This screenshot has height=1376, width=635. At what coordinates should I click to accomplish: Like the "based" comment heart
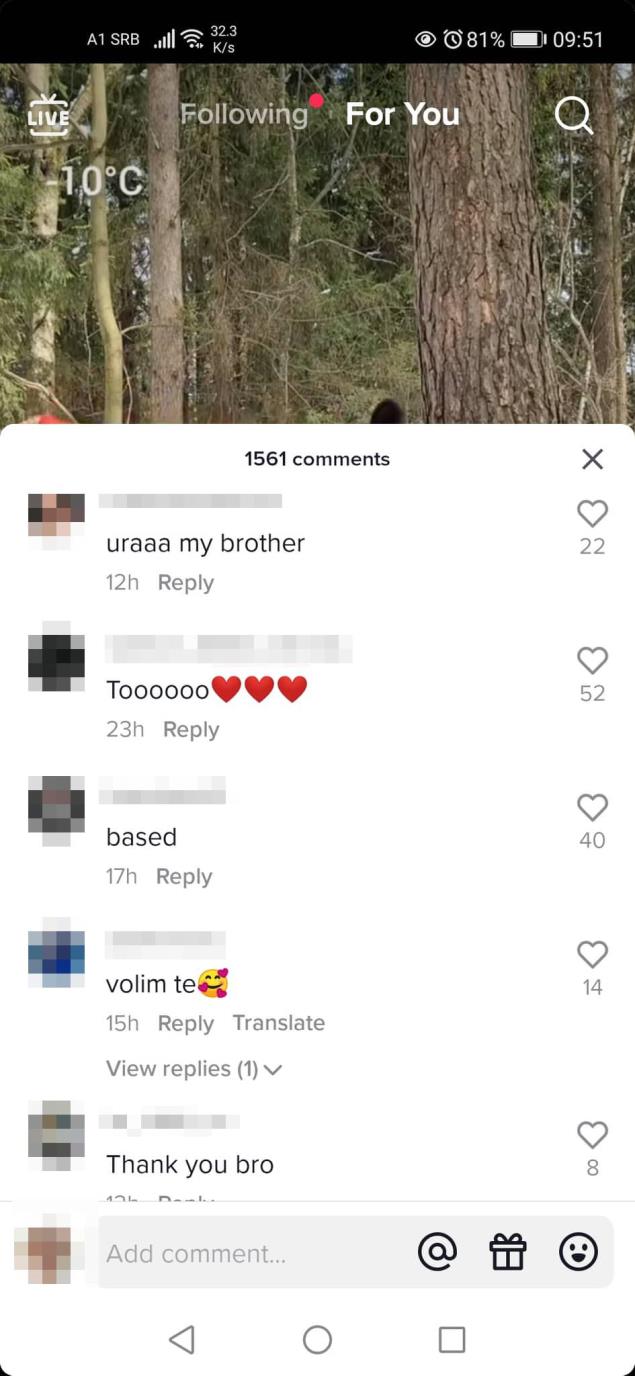click(x=593, y=808)
